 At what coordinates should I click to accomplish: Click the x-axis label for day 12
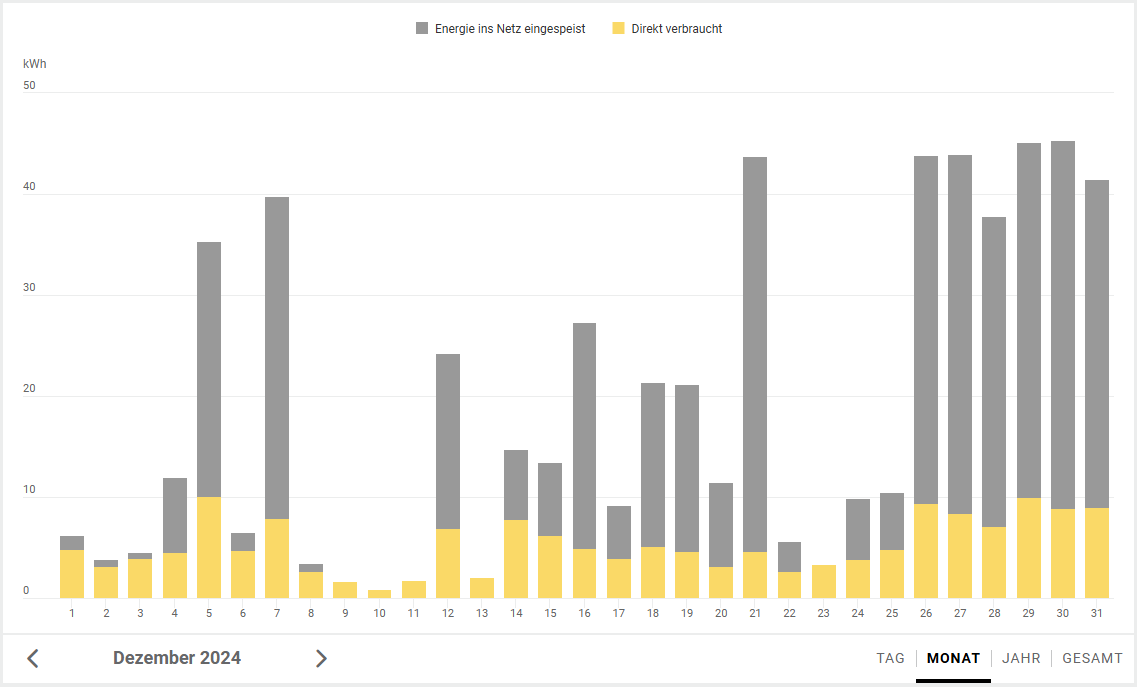click(448, 613)
